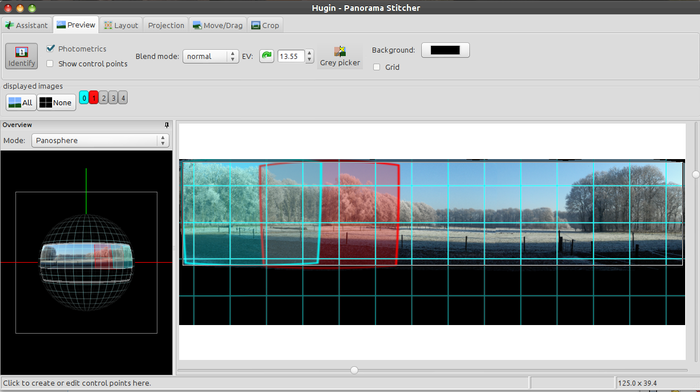Toggle image 1 red button
Viewport: 700px width, 392px height.
pyautogui.click(x=94, y=98)
